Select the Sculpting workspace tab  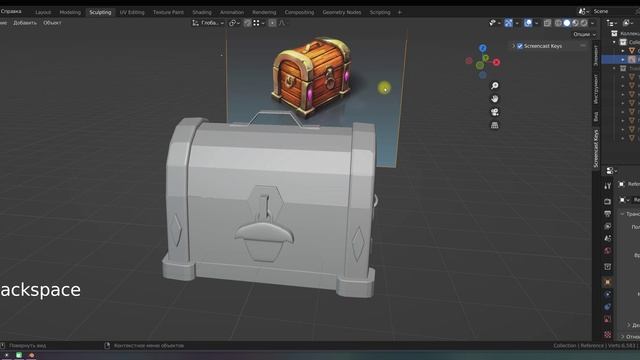(100, 12)
